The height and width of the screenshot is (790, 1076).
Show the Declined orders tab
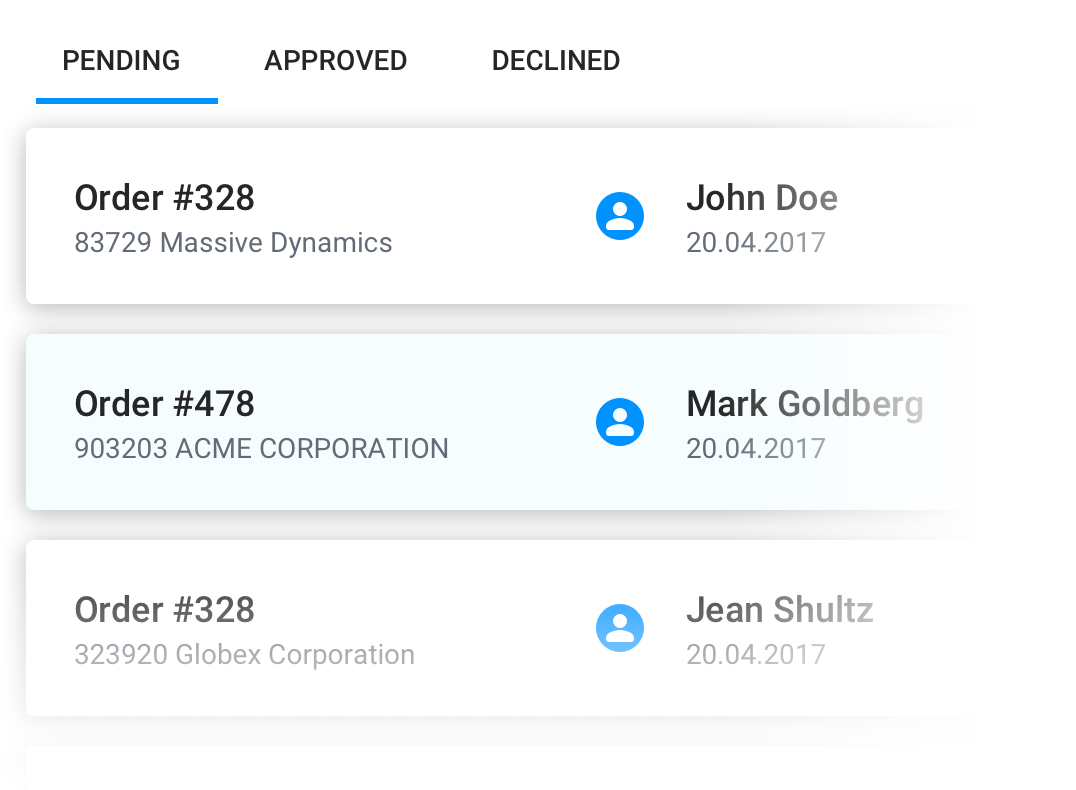click(555, 61)
